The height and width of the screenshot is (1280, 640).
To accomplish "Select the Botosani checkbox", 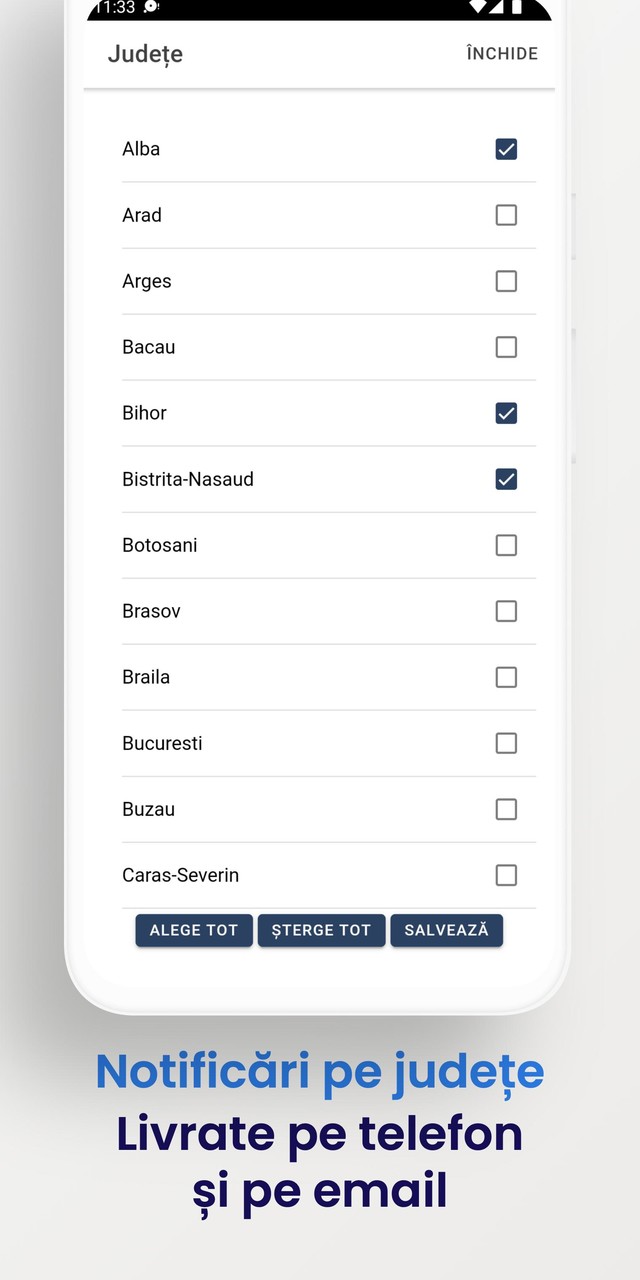I will [x=506, y=545].
